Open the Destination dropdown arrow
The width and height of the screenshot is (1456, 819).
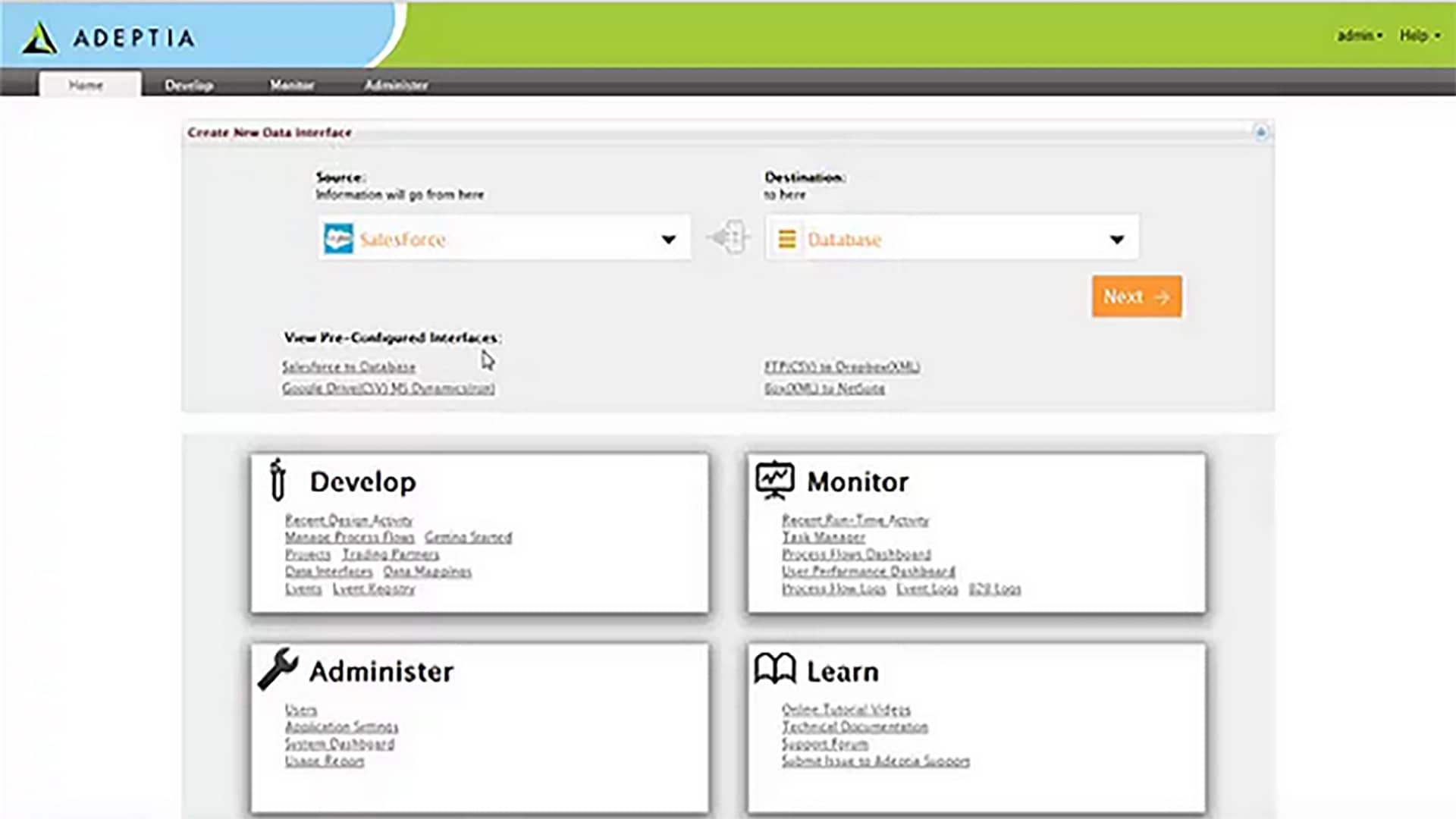point(1116,240)
